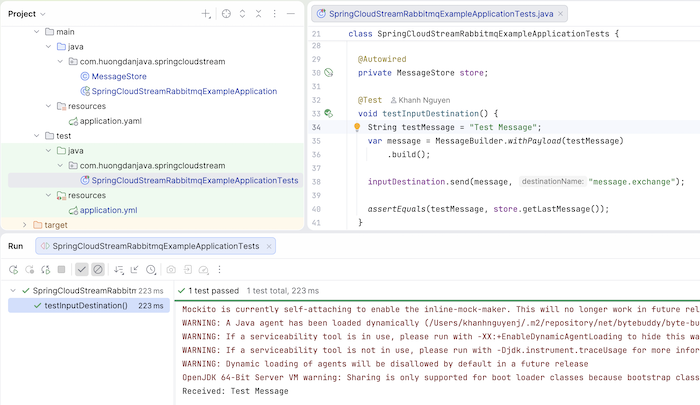Click the add plus icon in Project panel

click(x=205, y=14)
